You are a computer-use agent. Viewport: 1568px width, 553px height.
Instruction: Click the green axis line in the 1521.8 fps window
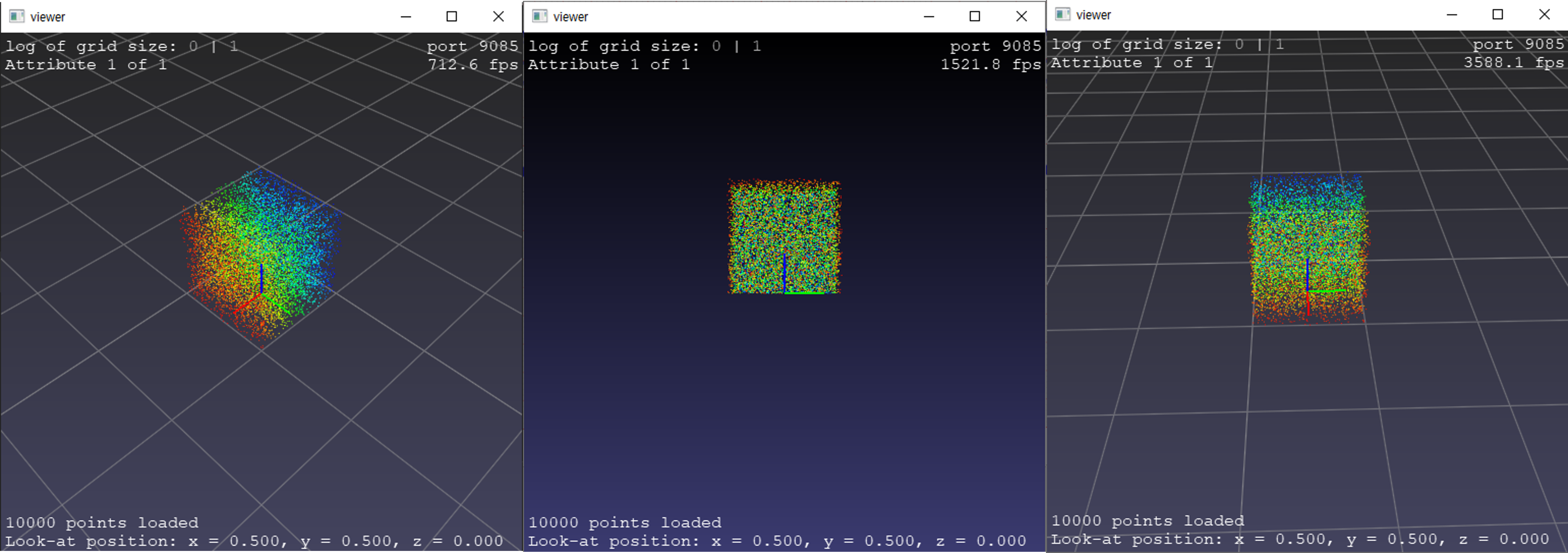(804, 294)
